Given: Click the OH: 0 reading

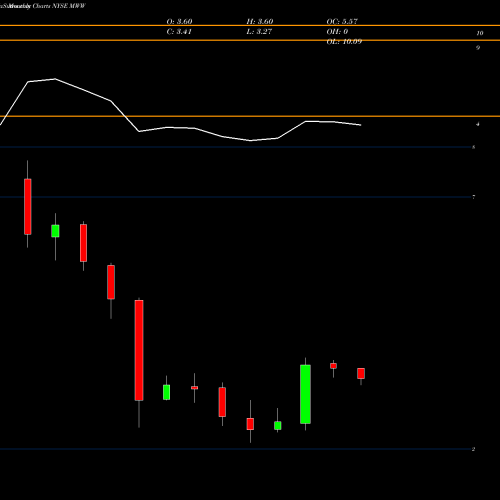Looking at the screenshot, I should (337, 31).
